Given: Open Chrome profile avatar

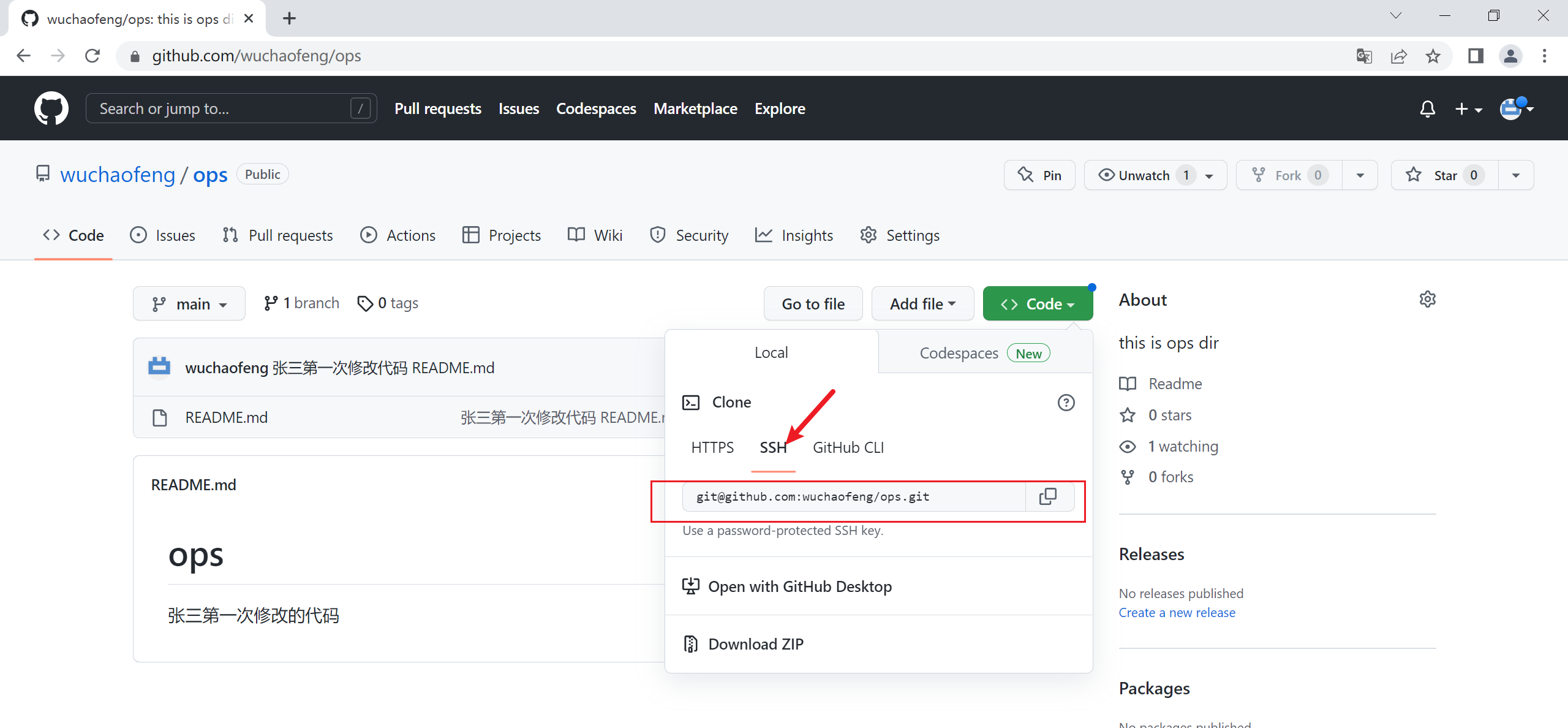Looking at the screenshot, I should click(1510, 56).
